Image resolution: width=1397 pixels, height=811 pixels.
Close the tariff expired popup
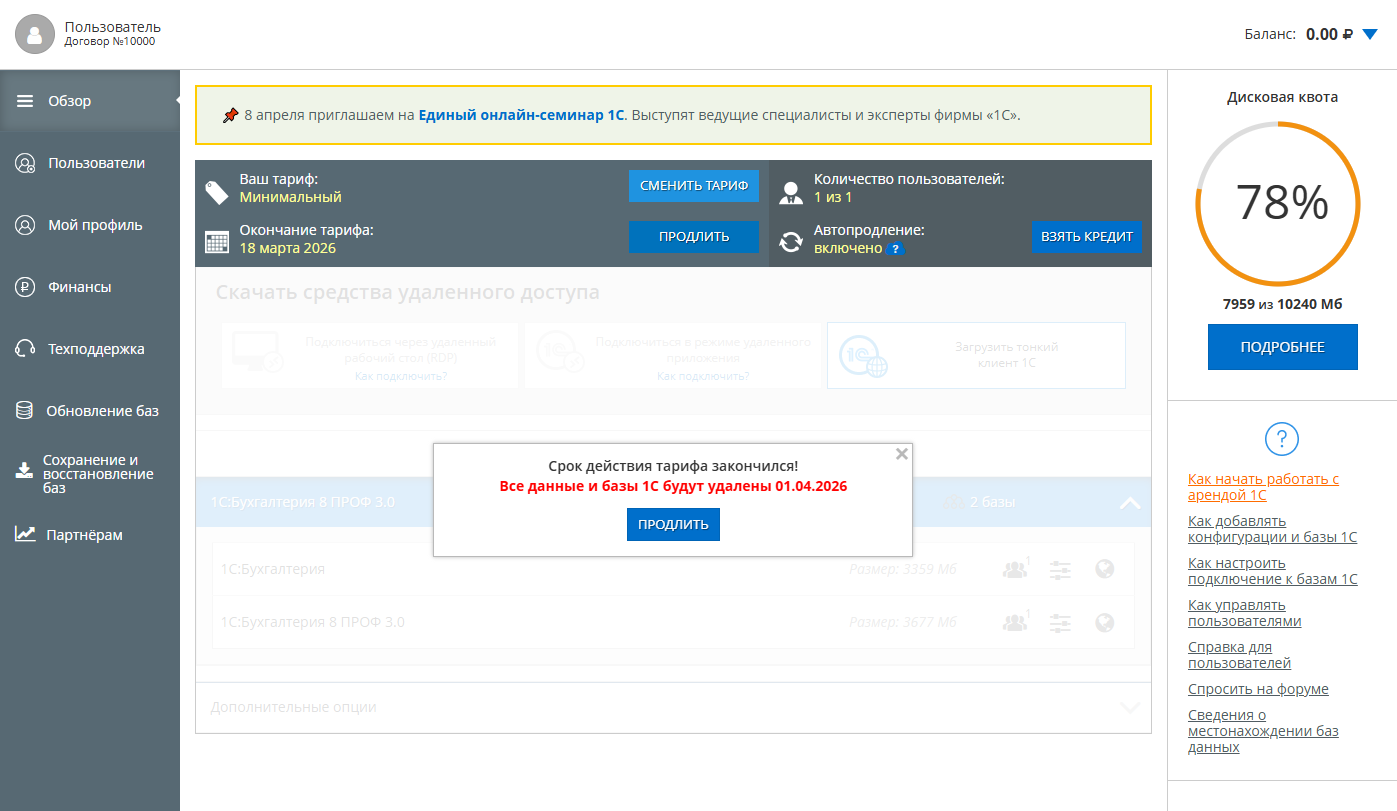point(901,454)
